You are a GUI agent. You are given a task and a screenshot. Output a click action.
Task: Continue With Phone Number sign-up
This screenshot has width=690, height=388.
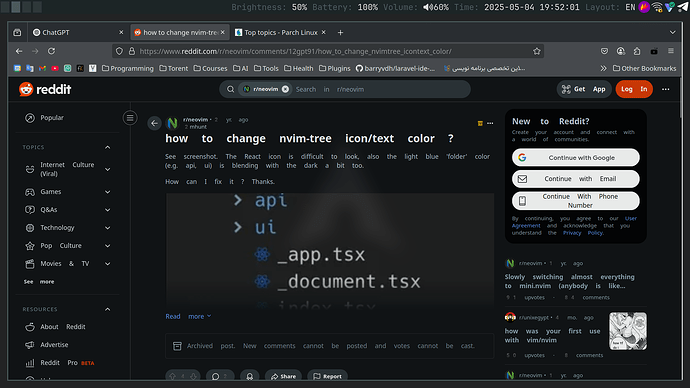576,201
